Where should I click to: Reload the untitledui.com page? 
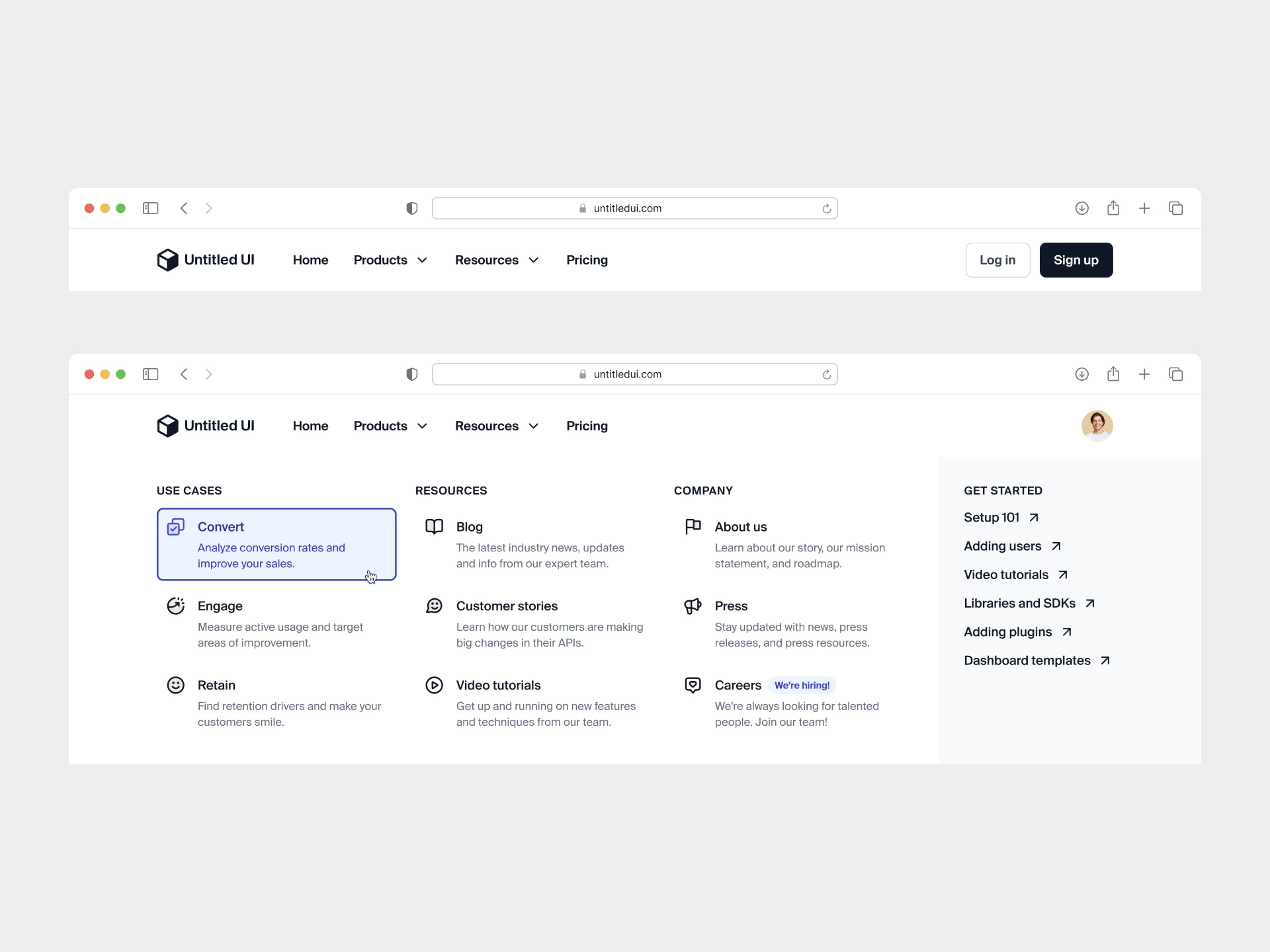coord(826,208)
